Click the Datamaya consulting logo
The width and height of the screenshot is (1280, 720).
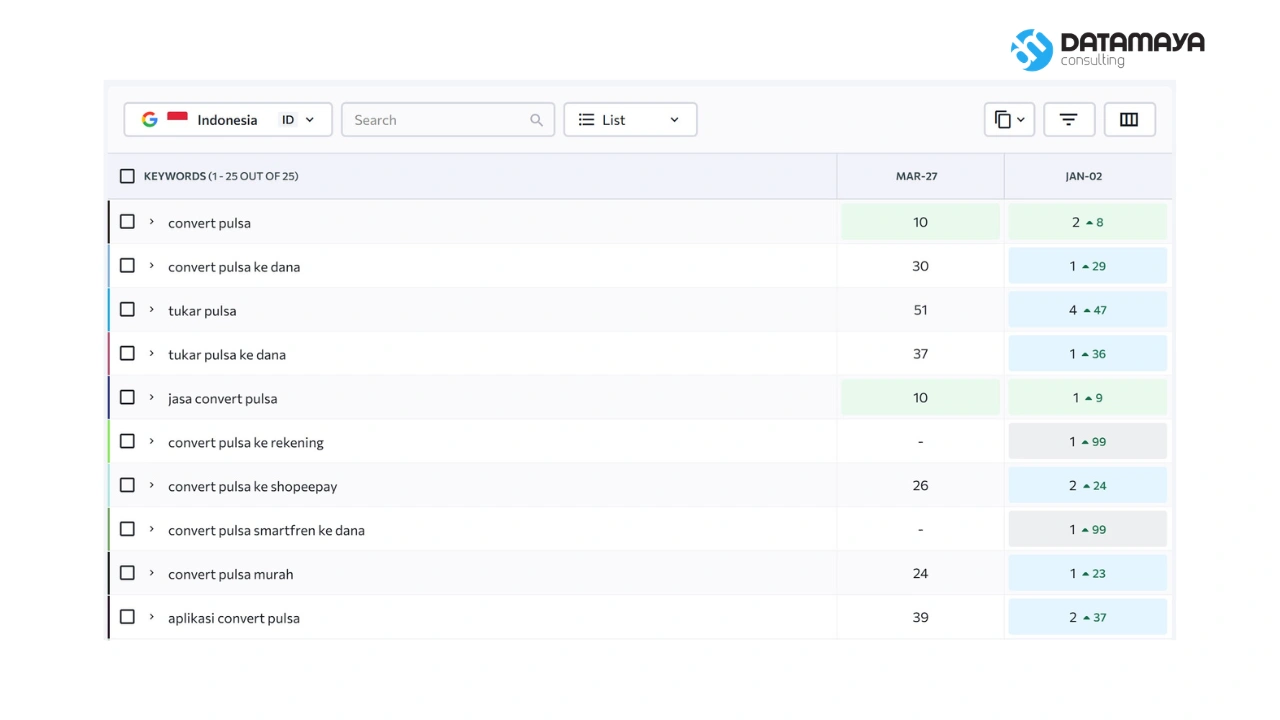pos(1108,49)
